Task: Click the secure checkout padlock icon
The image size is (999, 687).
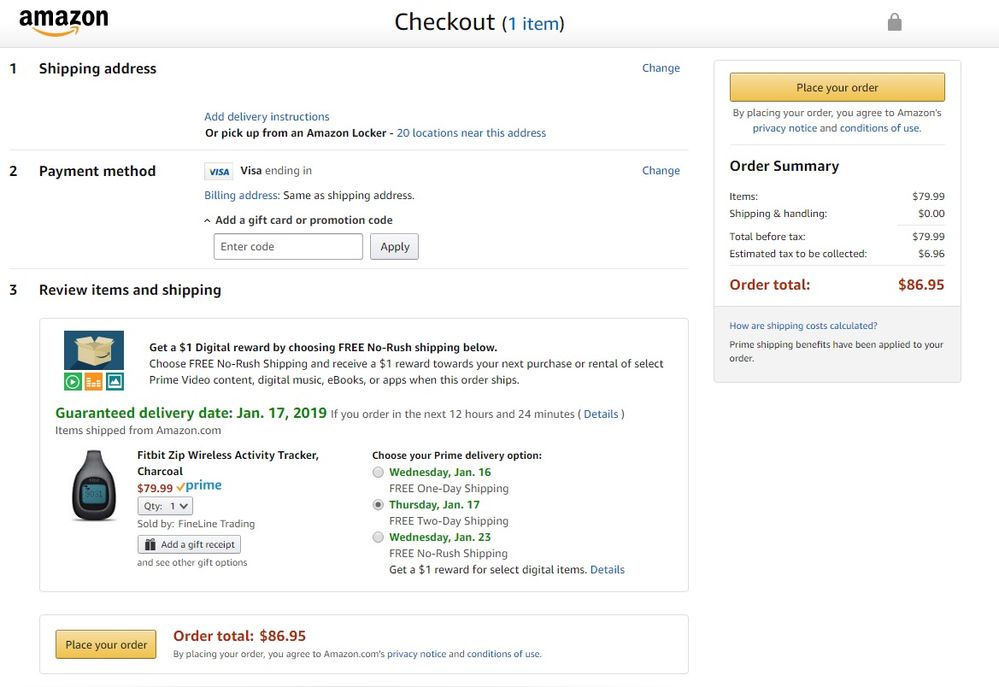Action: [x=895, y=22]
